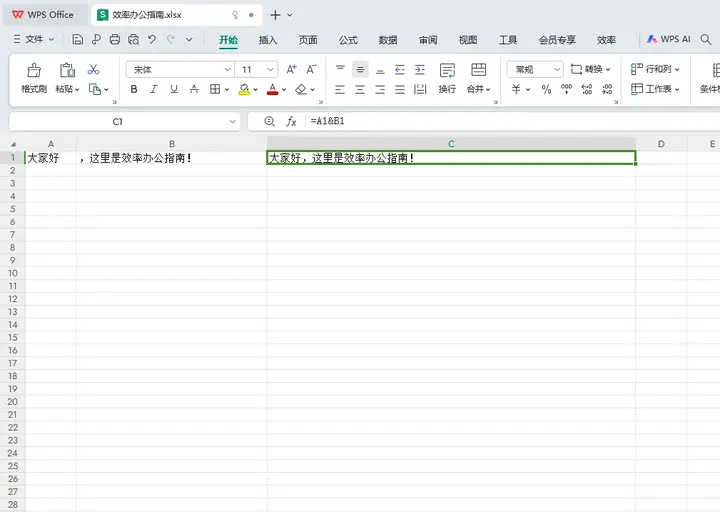Expand font color dropdown arrow

point(284,90)
